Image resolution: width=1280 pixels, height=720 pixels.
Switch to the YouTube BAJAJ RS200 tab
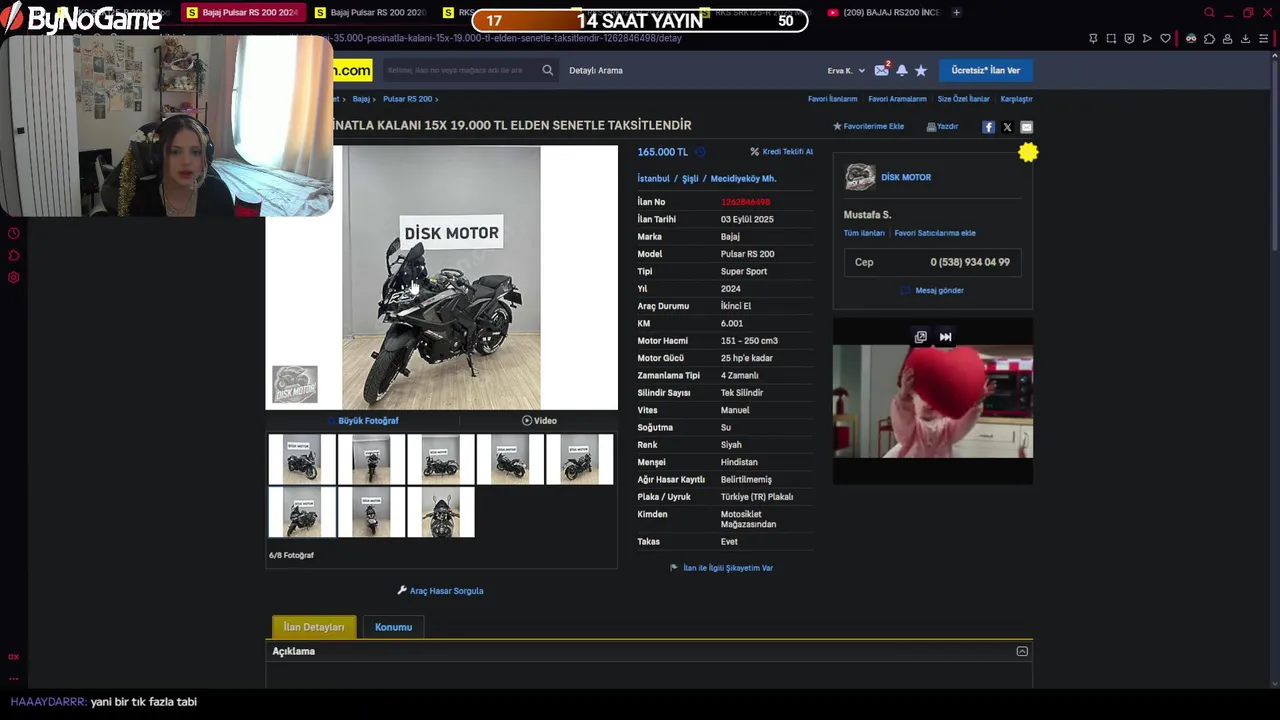pos(884,13)
